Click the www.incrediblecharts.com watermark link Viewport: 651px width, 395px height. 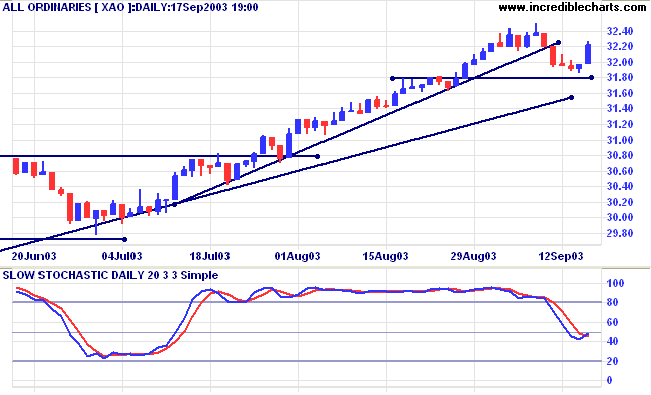click(572, 7)
